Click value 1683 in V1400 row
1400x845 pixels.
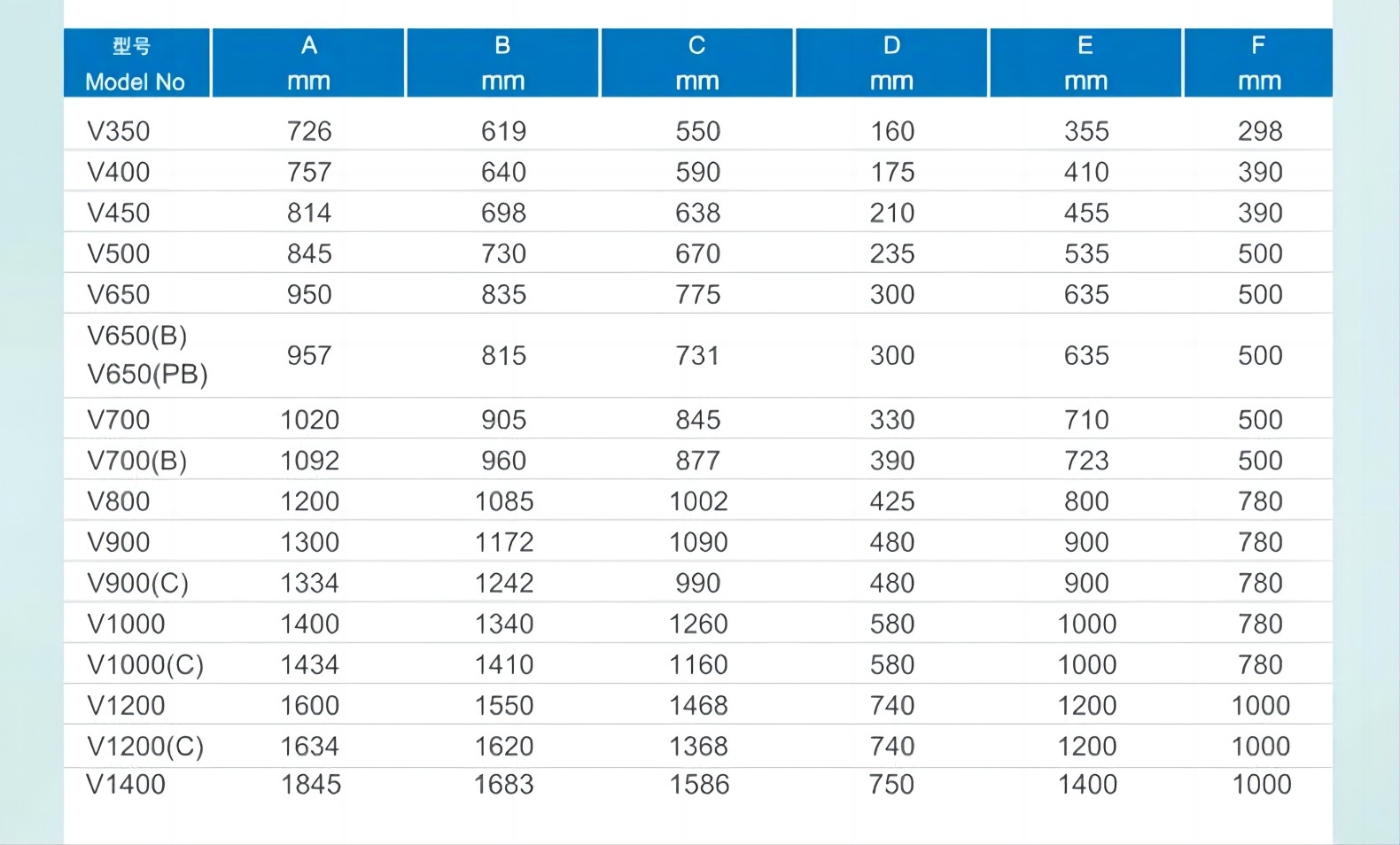(504, 784)
